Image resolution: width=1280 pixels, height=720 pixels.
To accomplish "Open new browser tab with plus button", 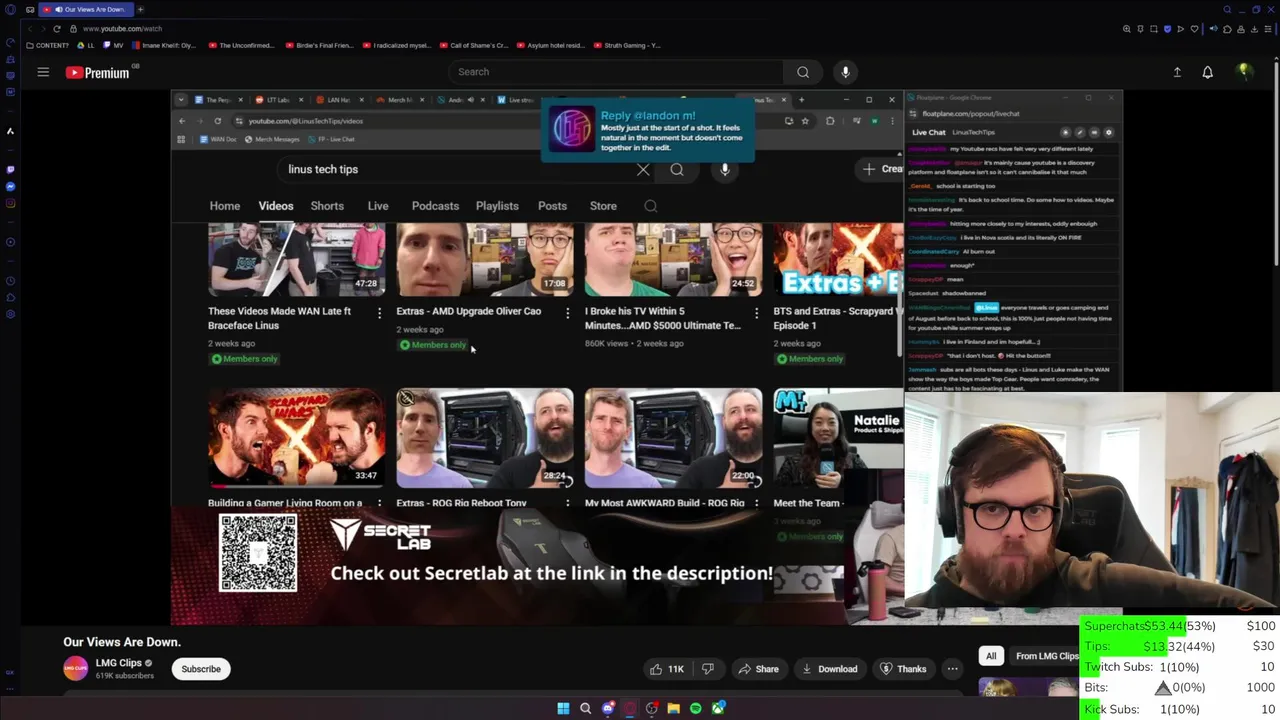I will pos(140,9).
